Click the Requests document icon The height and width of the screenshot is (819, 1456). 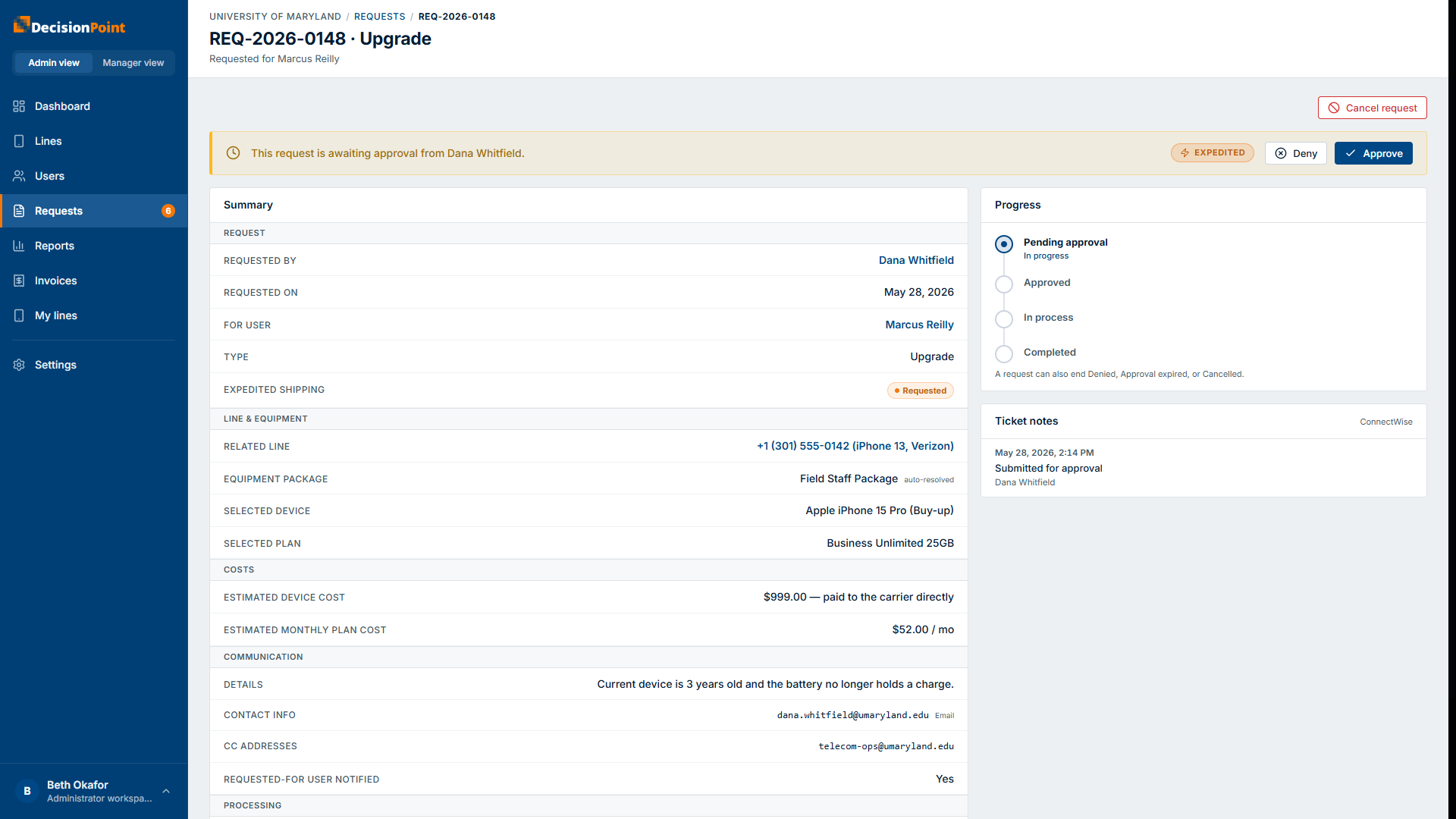click(x=19, y=211)
